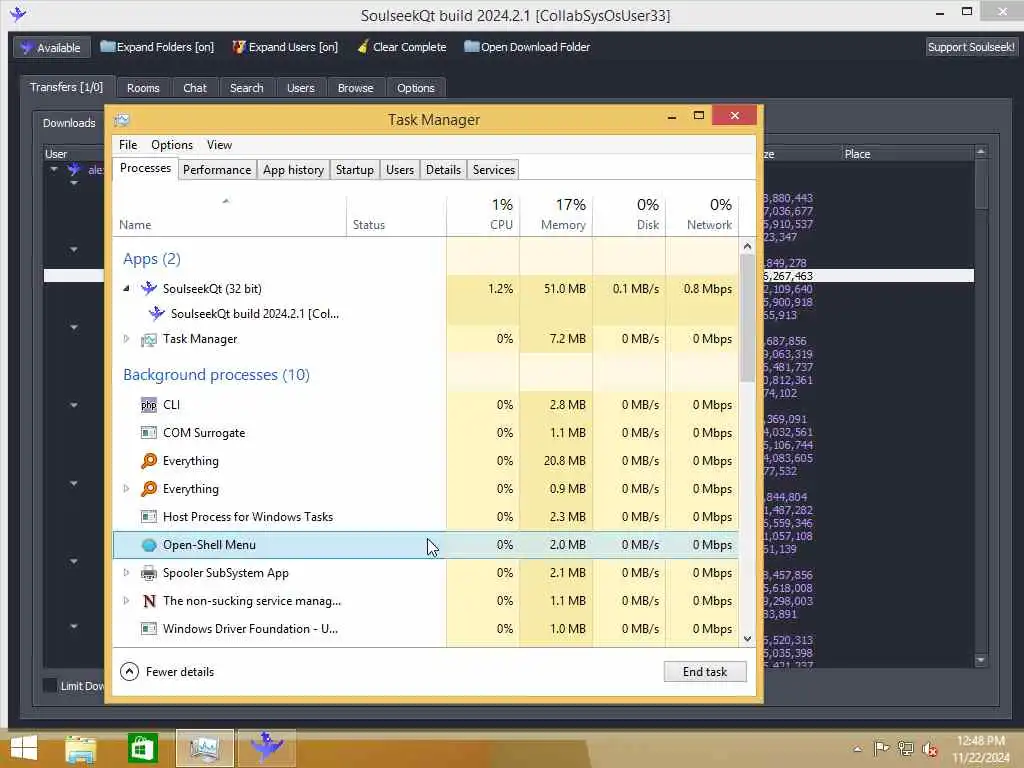1024x768 pixels.
Task: Click Clear Complete in Soulseek toolbar
Action: click(402, 47)
